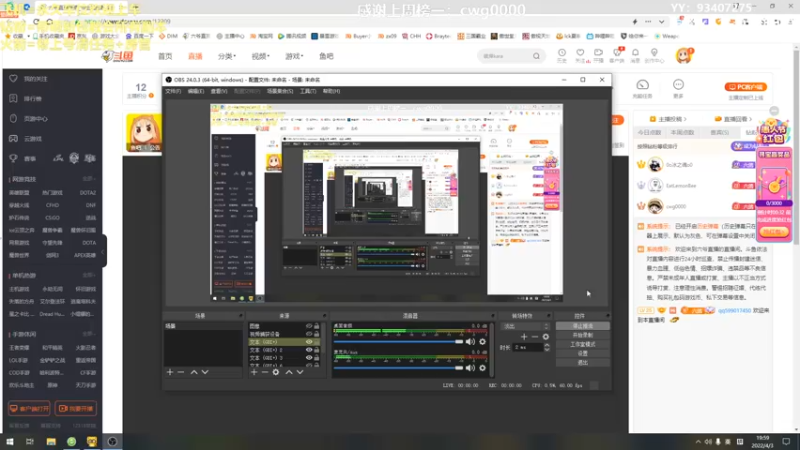Toggle lock on 文本 (GDI+) 2 source

point(317,350)
